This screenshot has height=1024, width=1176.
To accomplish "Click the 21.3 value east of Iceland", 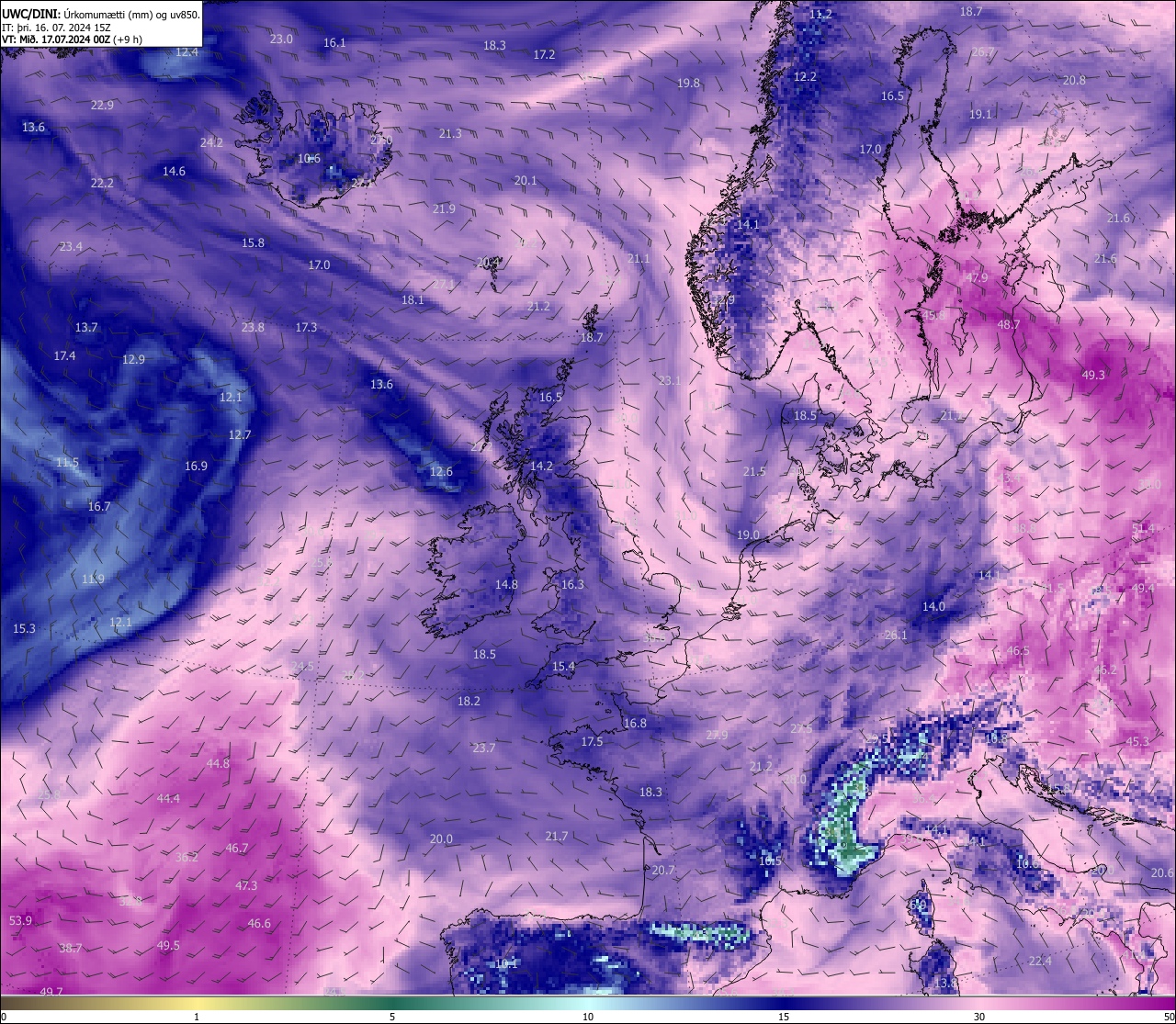I will 450,133.
